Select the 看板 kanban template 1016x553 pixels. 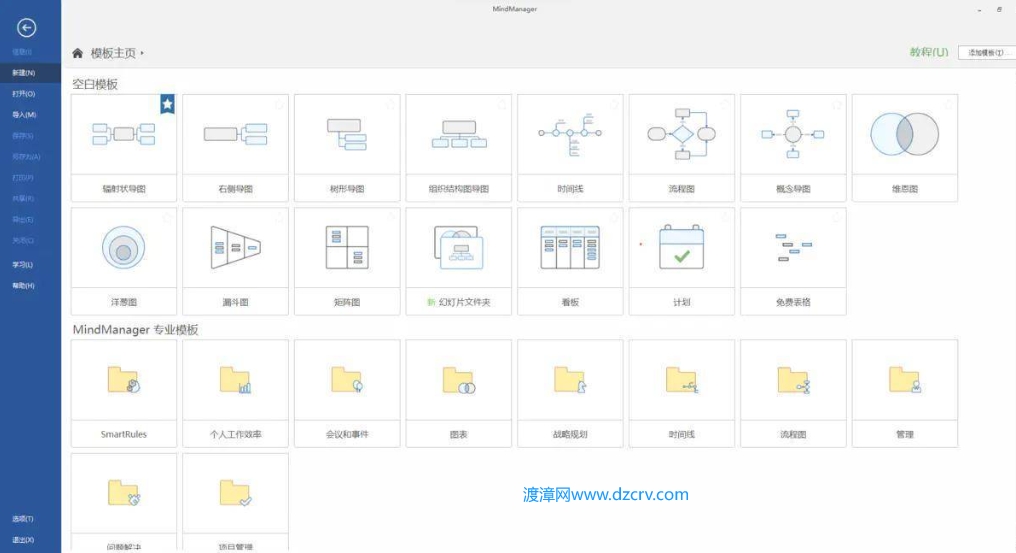coord(570,261)
